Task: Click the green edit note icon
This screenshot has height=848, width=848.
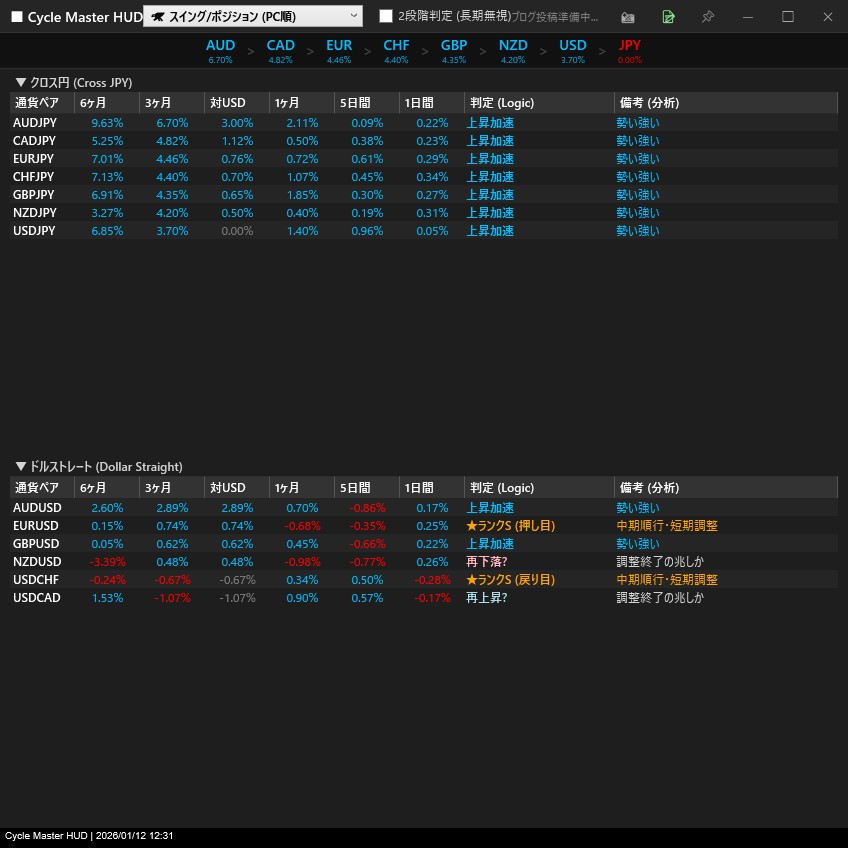Action: pyautogui.click(x=668, y=17)
